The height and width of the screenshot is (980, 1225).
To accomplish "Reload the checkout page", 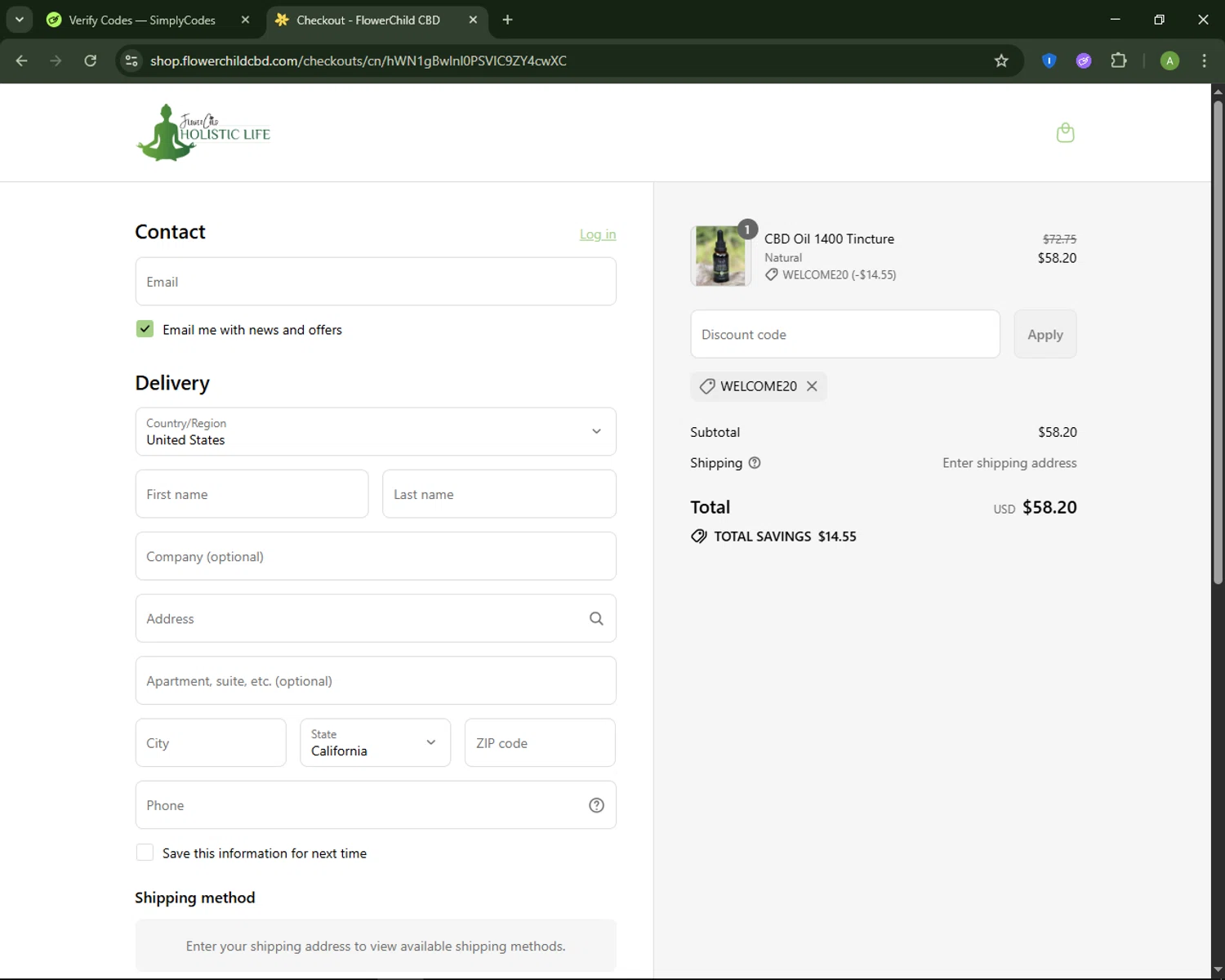I will [x=91, y=60].
